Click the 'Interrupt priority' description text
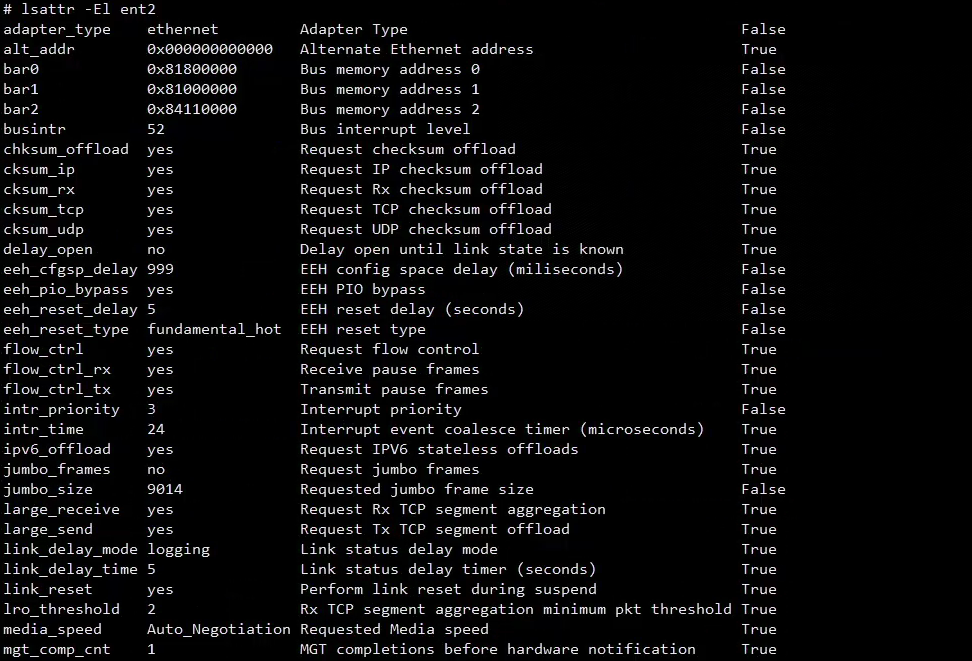Image resolution: width=972 pixels, height=661 pixels. (380, 409)
